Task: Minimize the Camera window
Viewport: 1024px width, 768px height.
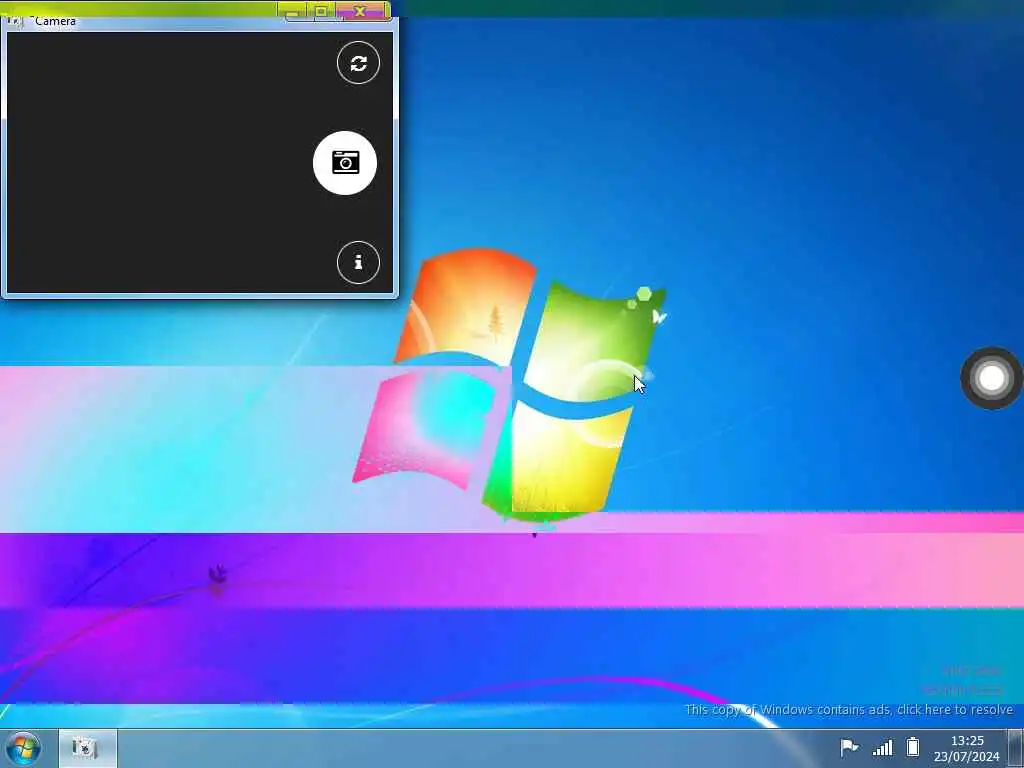Action: [293, 11]
